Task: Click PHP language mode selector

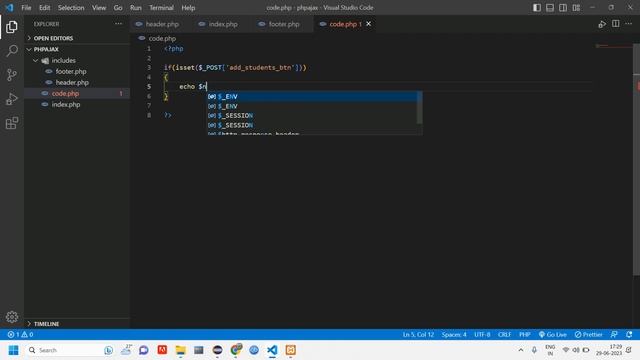Action: coord(524,334)
